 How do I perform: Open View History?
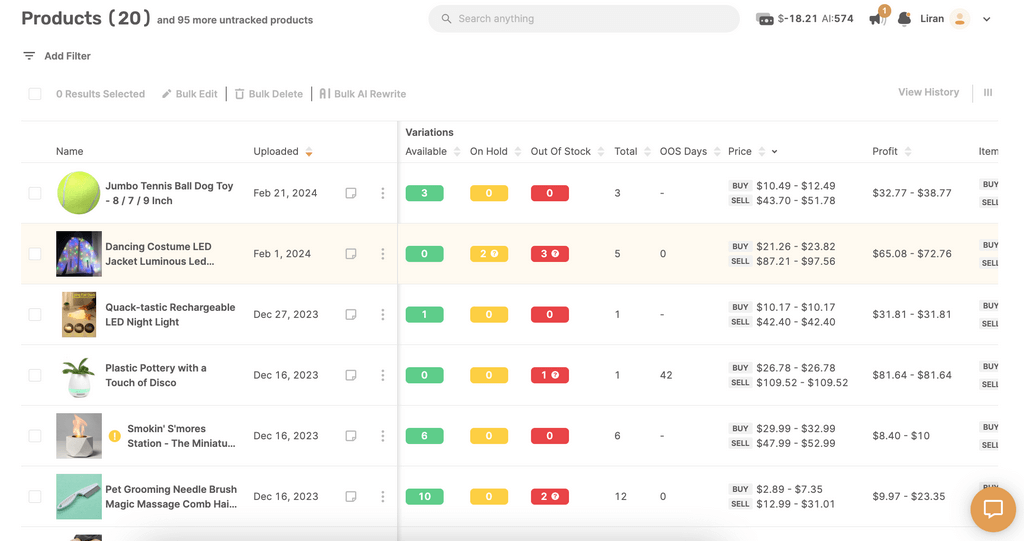tap(929, 92)
